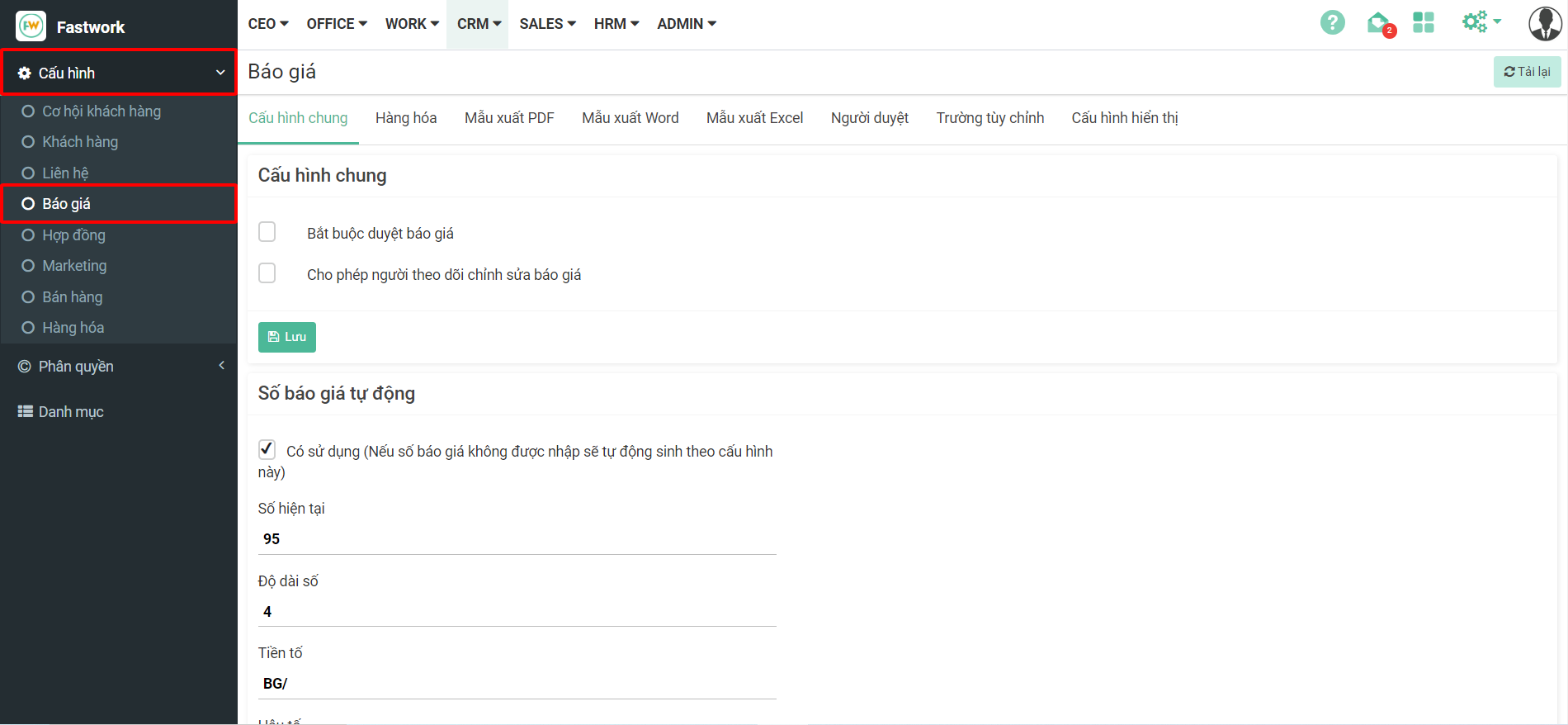Click the Tải lại reload button
The height and width of the screenshot is (725, 1568).
pos(1527,72)
